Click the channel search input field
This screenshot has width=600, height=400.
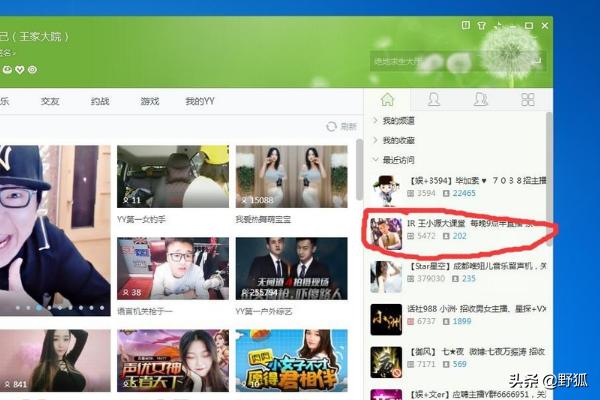tap(450, 60)
